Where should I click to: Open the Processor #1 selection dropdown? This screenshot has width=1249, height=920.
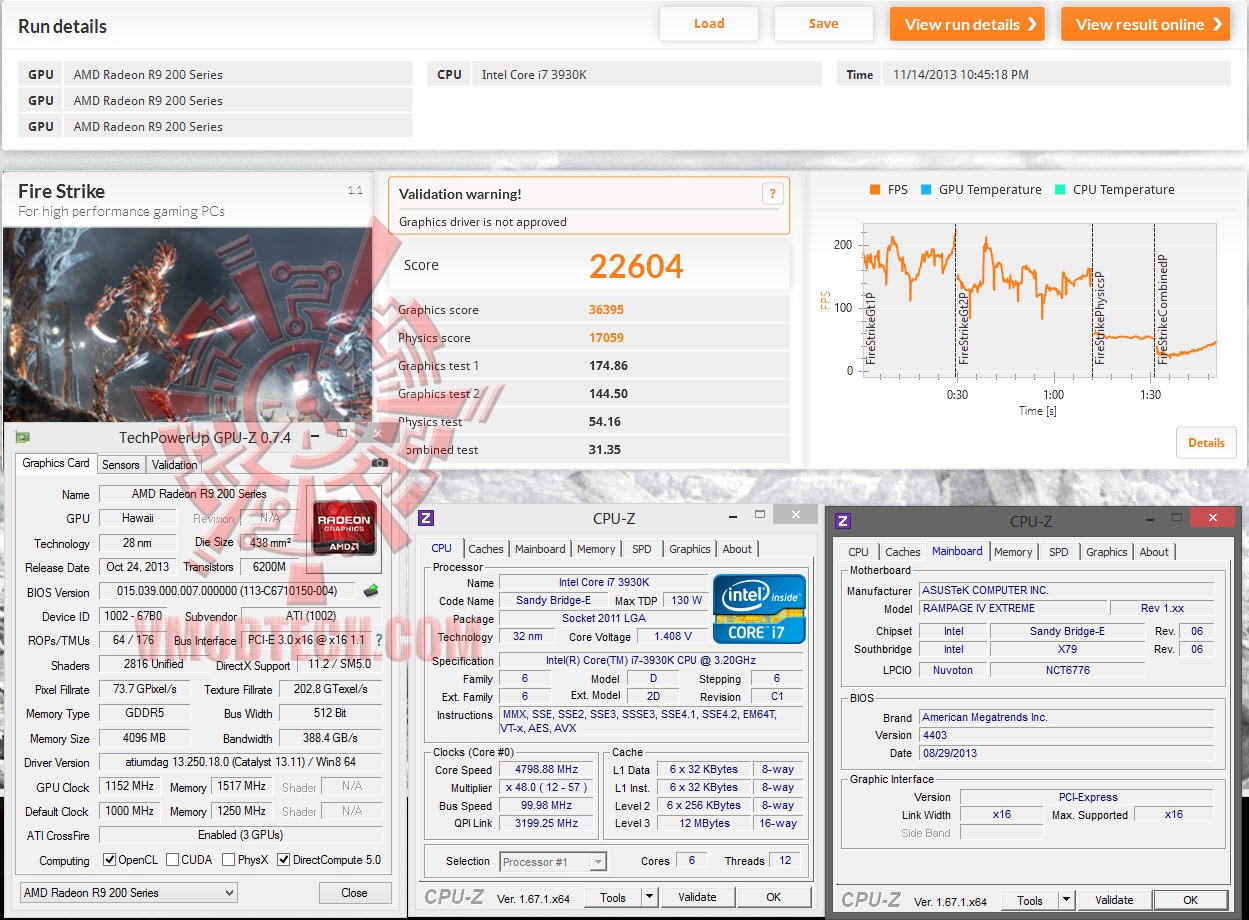(554, 861)
